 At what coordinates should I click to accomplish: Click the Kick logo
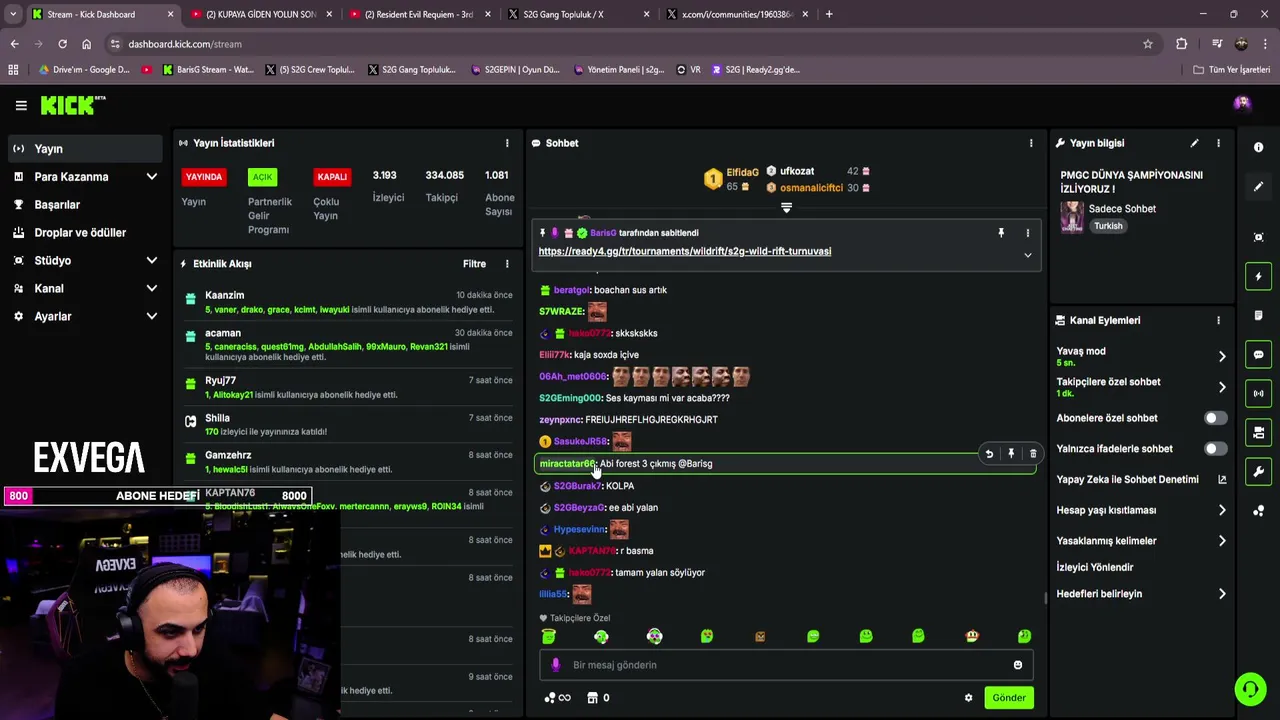72,105
